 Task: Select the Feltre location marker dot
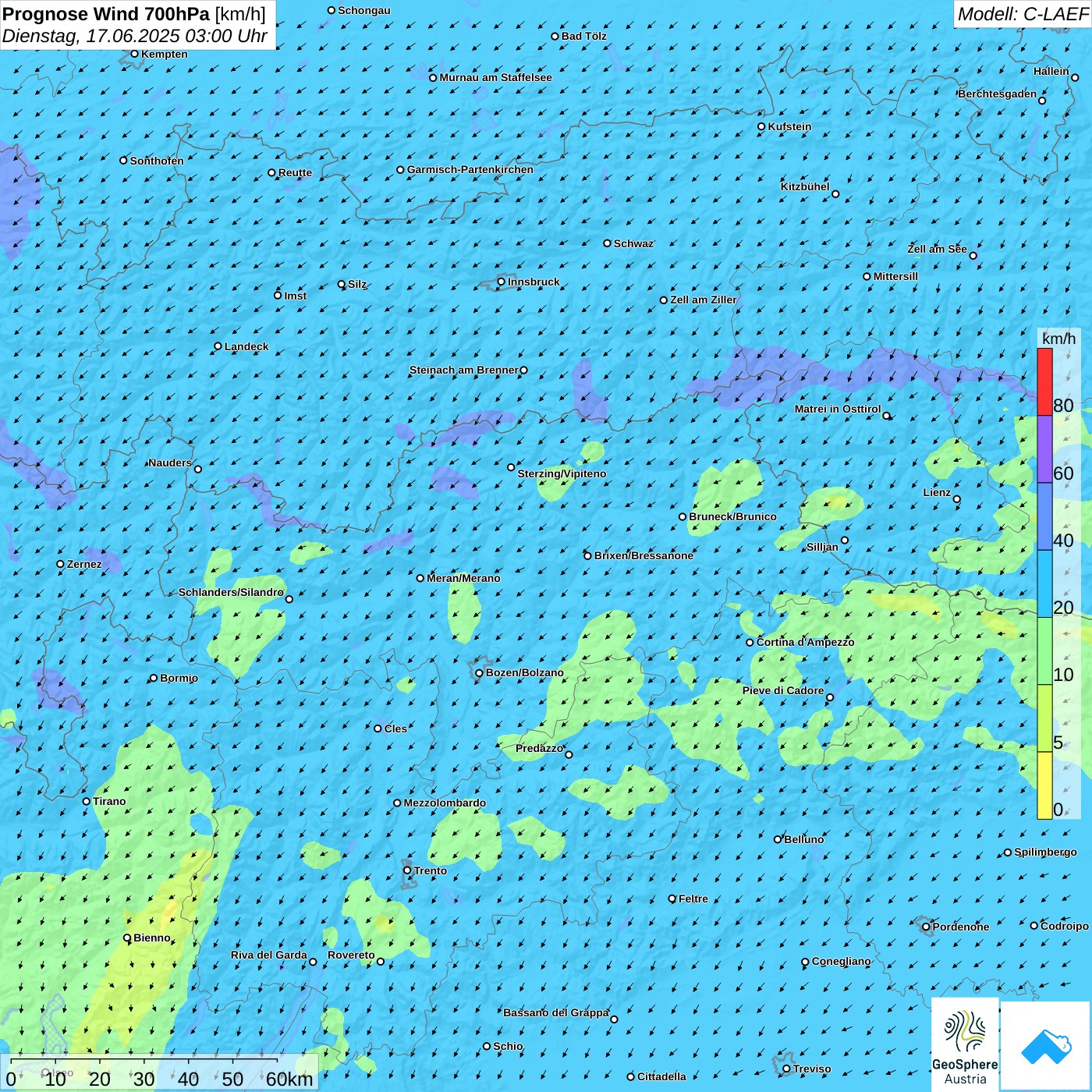(672, 899)
